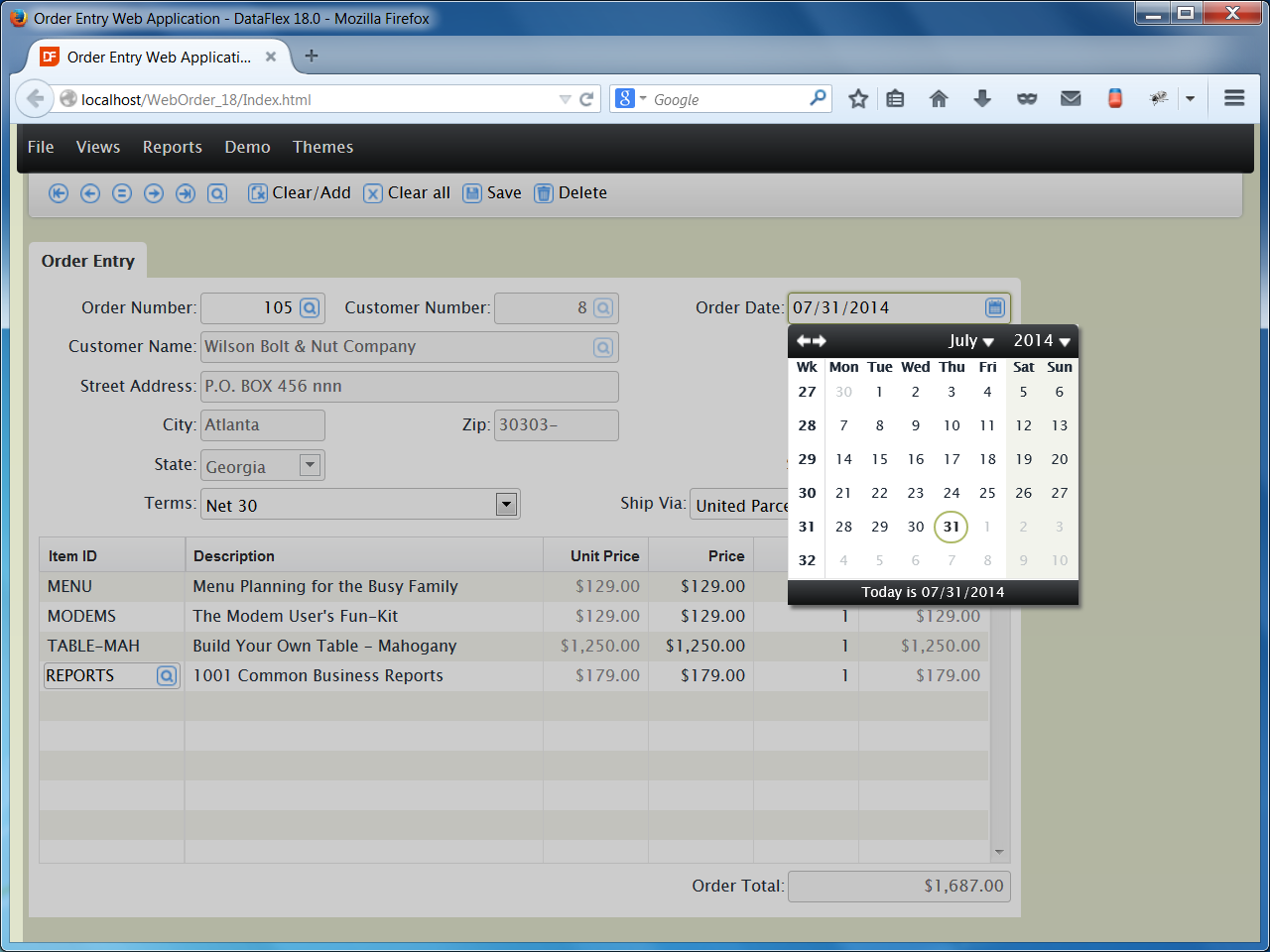Open the Reports menu
Image resolution: width=1270 pixels, height=952 pixels.
point(173,147)
